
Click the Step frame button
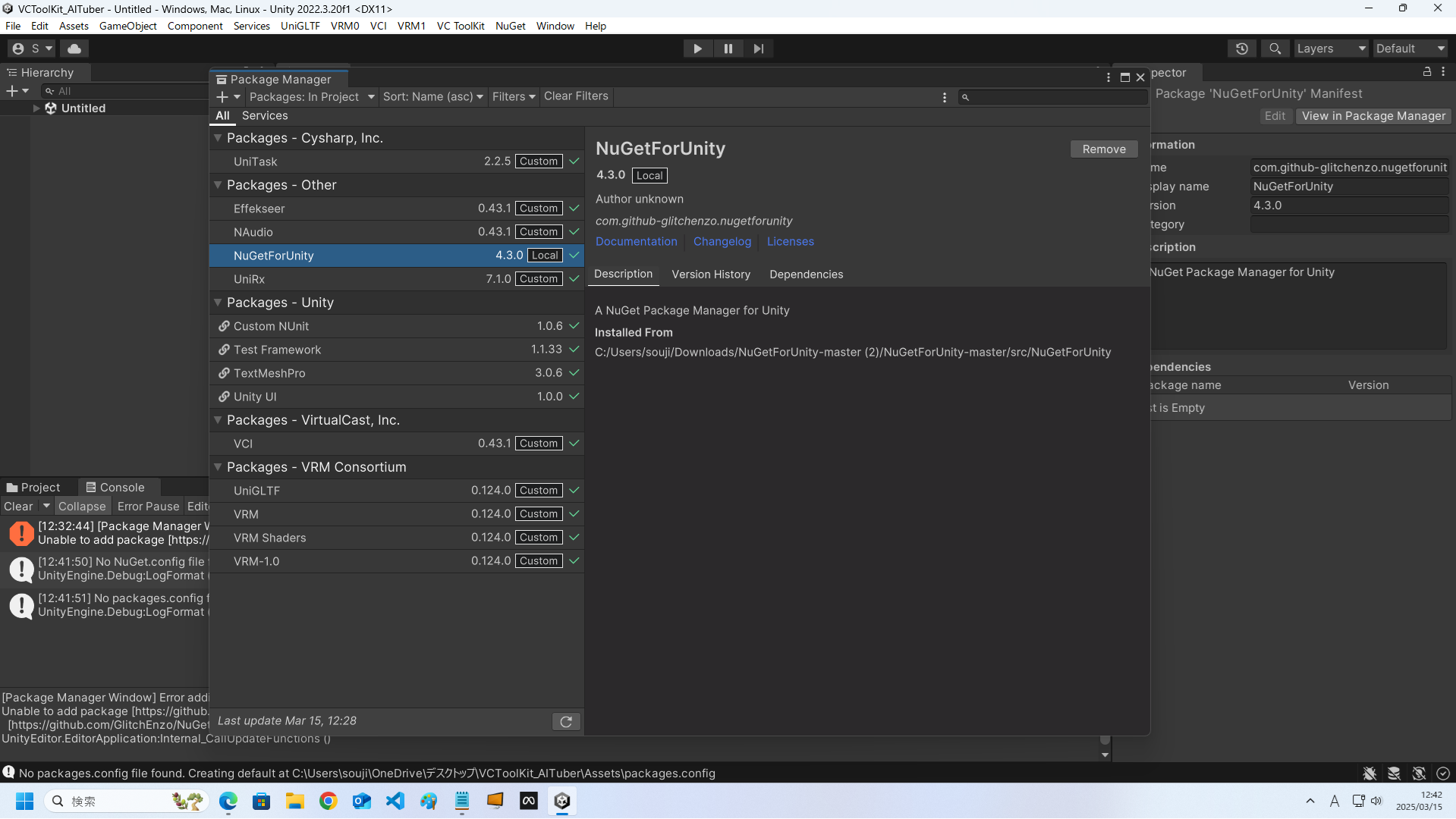coord(759,49)
